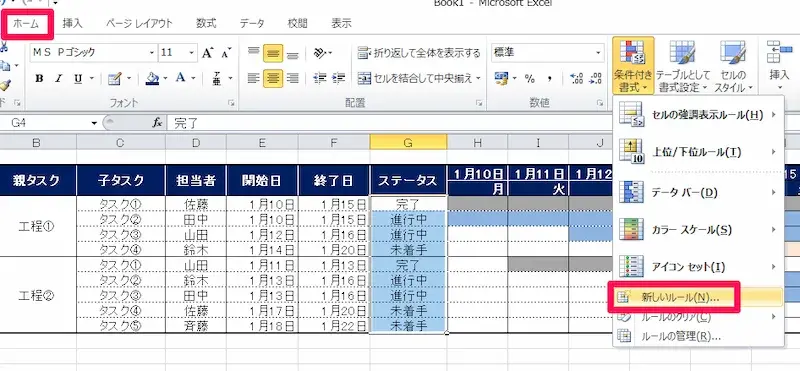Choose ルールの管理(R)... menu item
The width and height of the screenshot is (800, 371).
[x=698, y=336]
